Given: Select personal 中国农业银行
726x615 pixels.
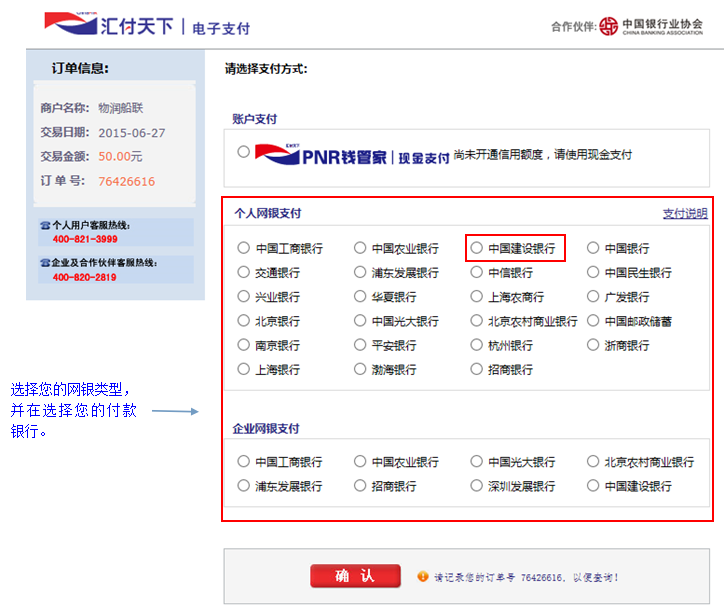Looking at the screenshot, I should click(x=360, y=248).
